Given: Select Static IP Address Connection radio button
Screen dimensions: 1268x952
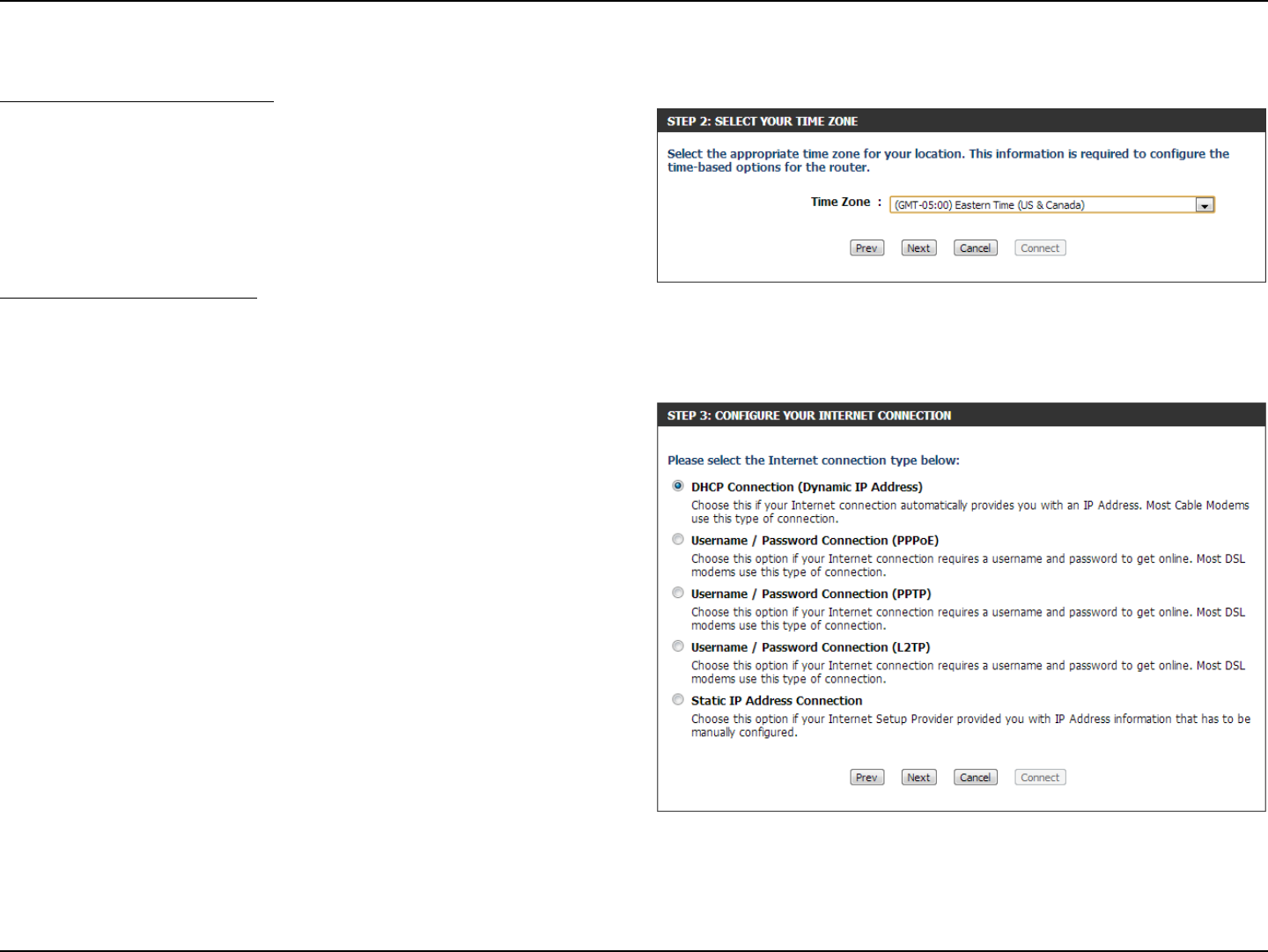Looking at the screenshot, I should [678, 700].
